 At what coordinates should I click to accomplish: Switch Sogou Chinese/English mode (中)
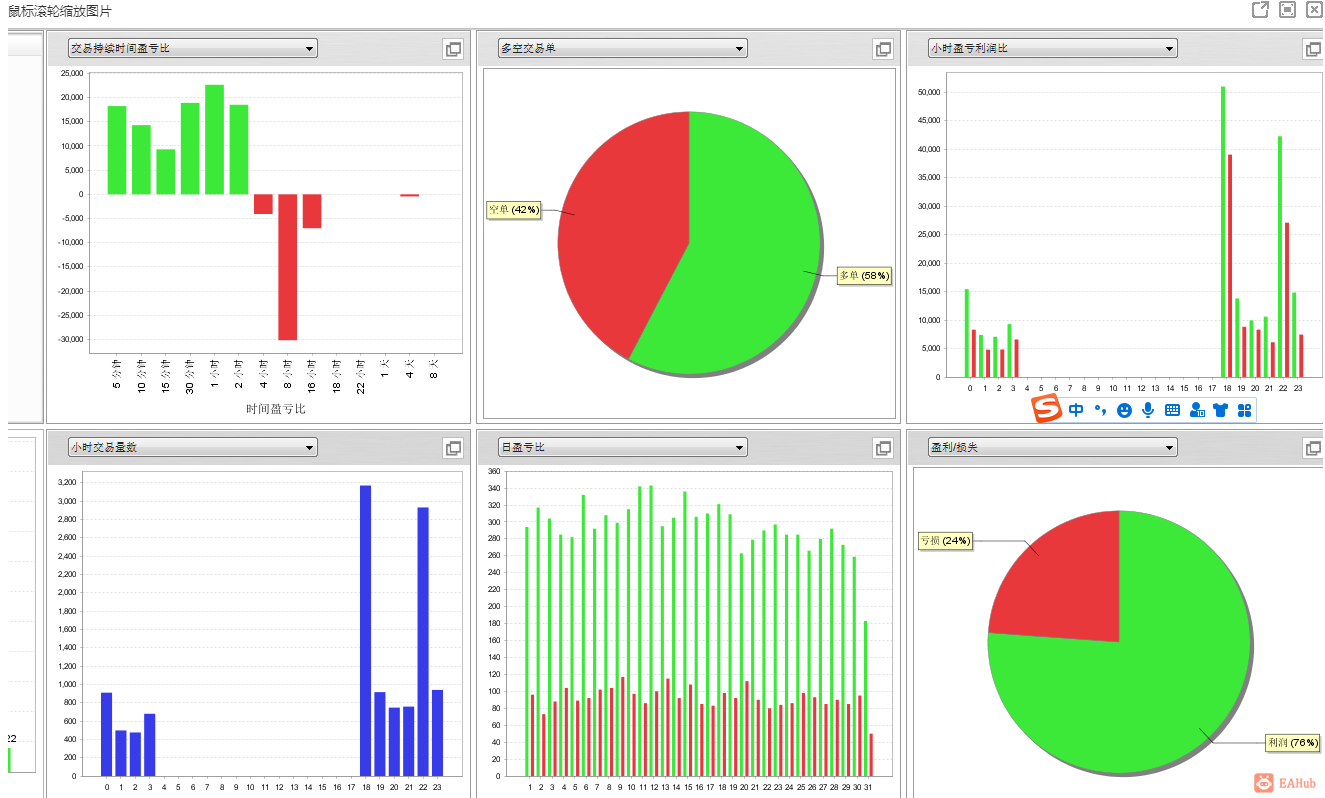pyautogui.click(x=1076, y=410)
